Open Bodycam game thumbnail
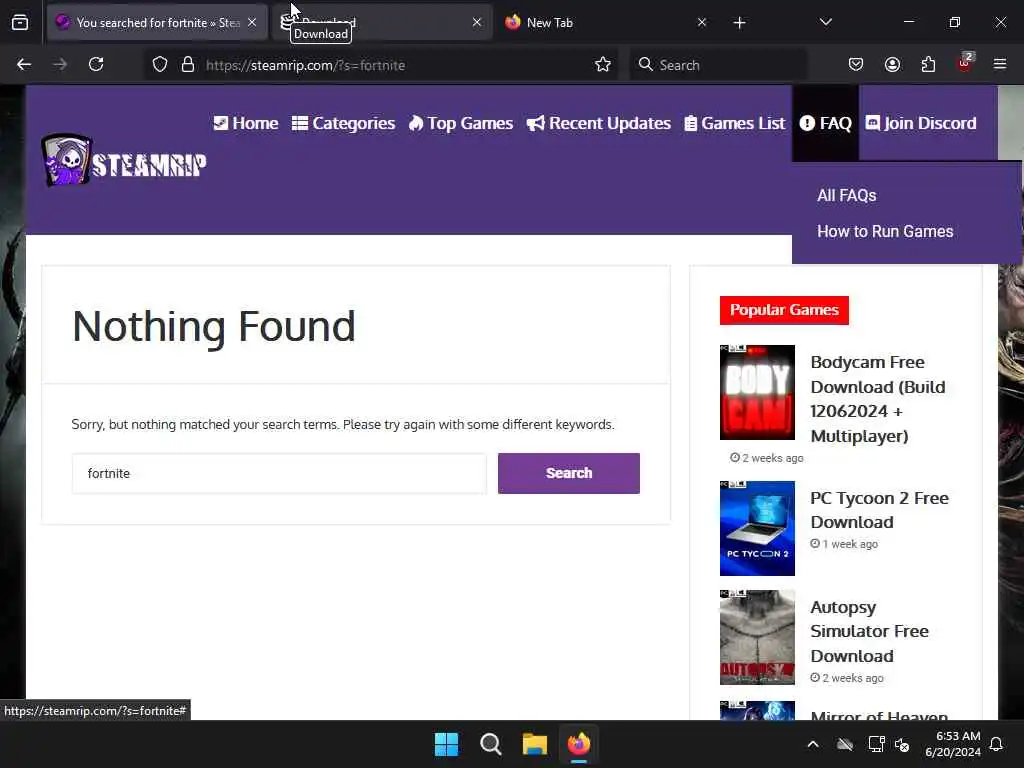Viewport: 1024px width, 768px height. (x=757, y=392)
